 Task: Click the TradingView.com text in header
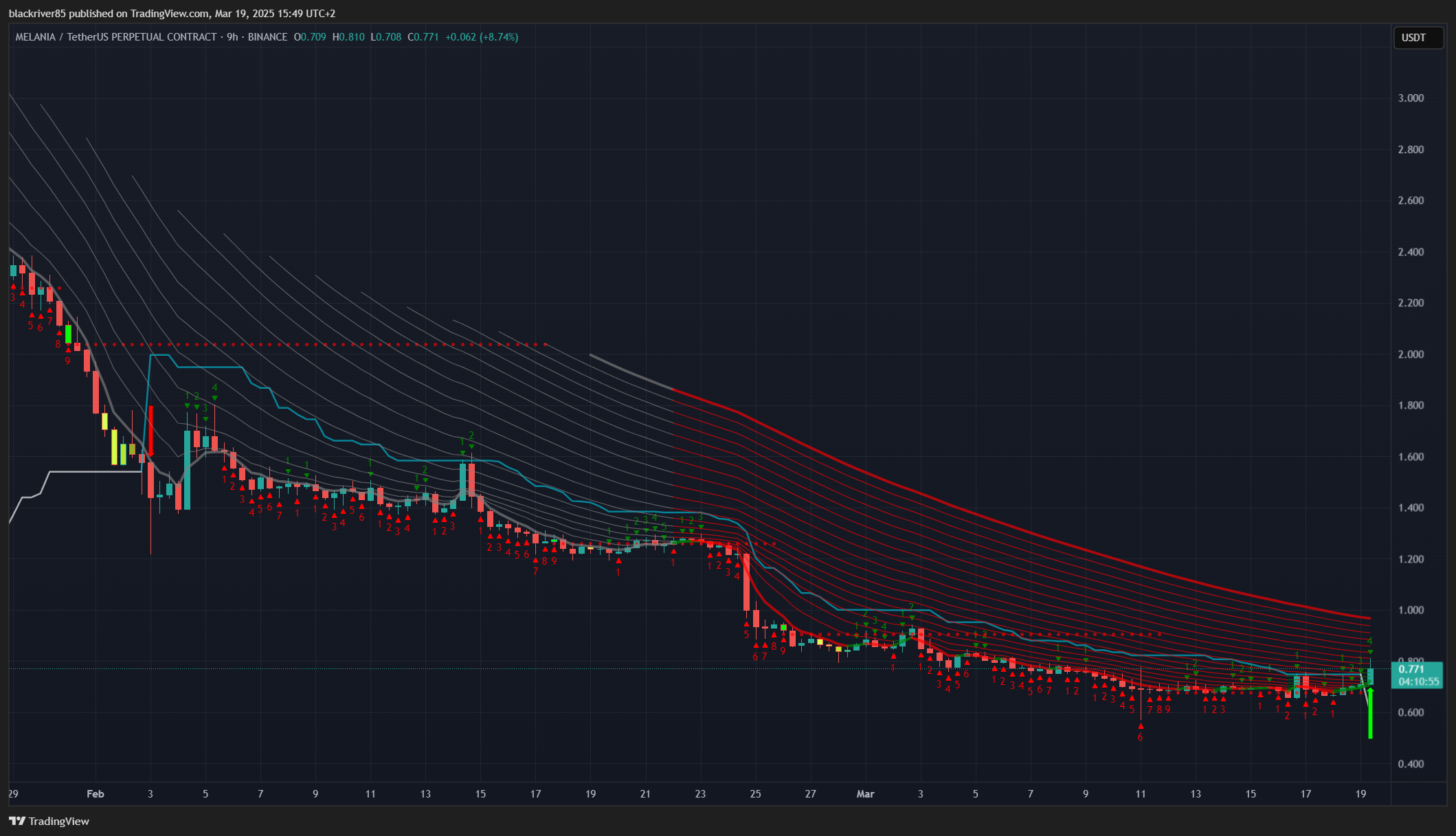click(169, 14)
